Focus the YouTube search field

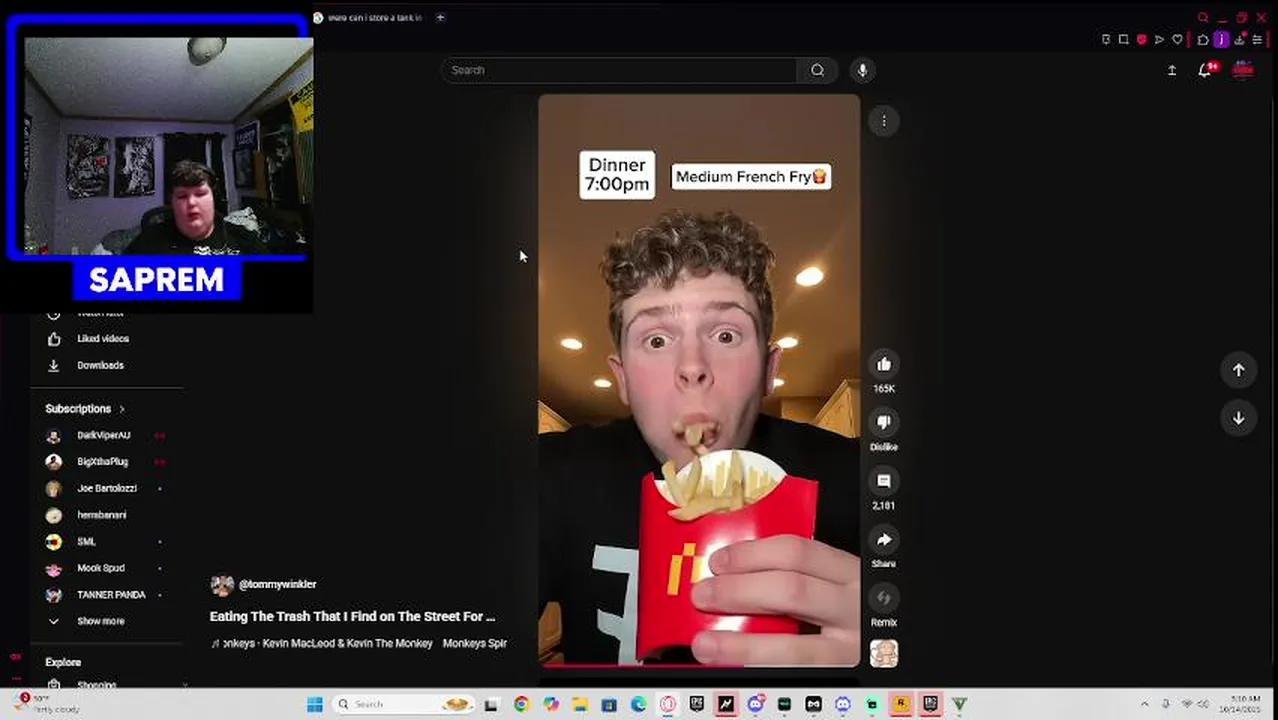click(x=619, y=70)
